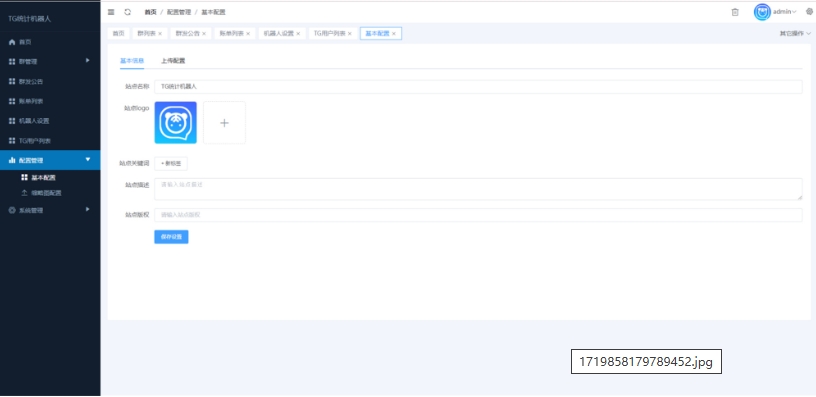Image resolution: width=816 pixels, height=397 pixels.
Task: Click the refresh icon beside the breadcrumb
Action: [x=128, y=12]
